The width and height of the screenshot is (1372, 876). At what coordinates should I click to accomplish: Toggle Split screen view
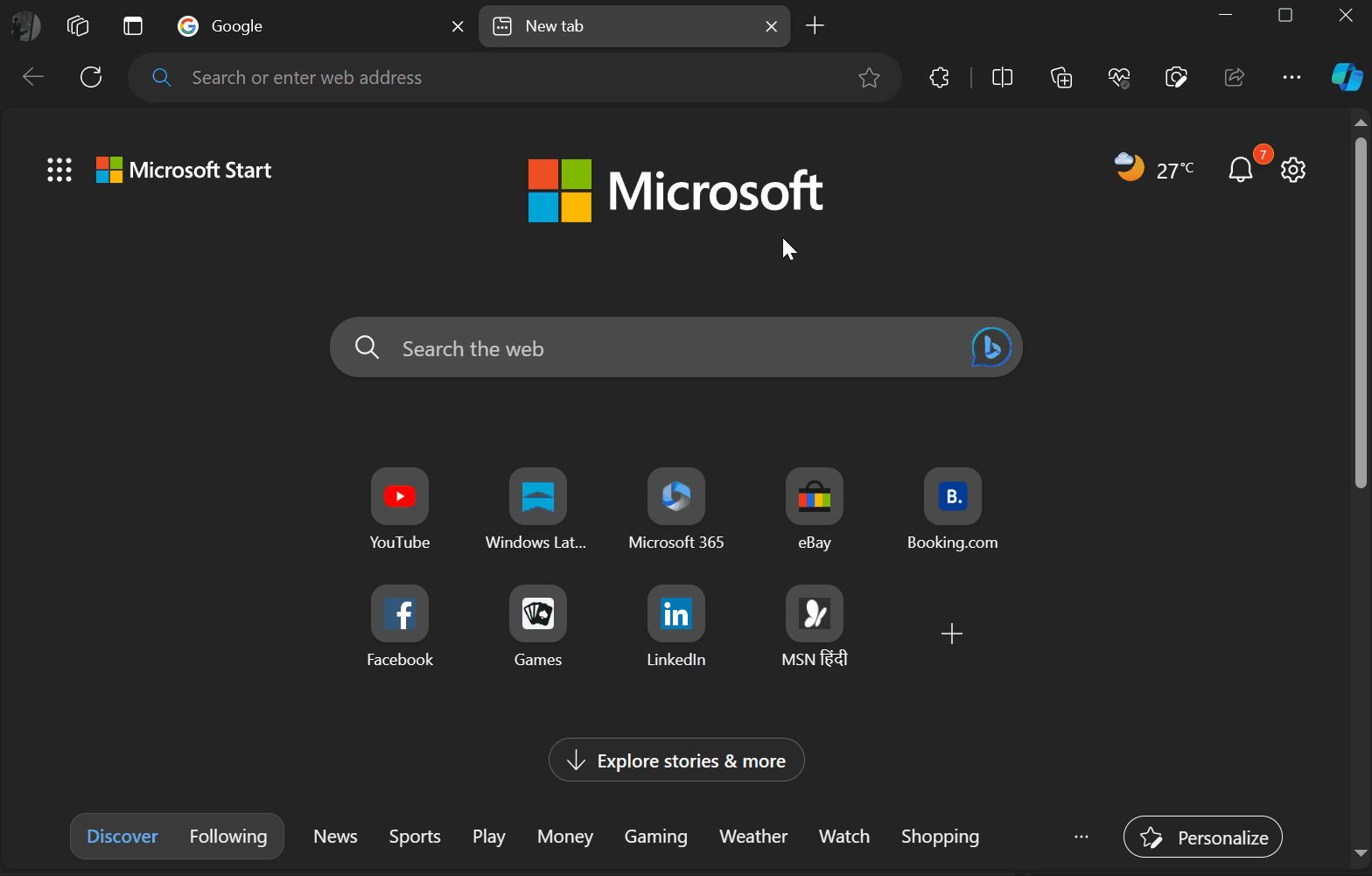[x=1003, y=78]
